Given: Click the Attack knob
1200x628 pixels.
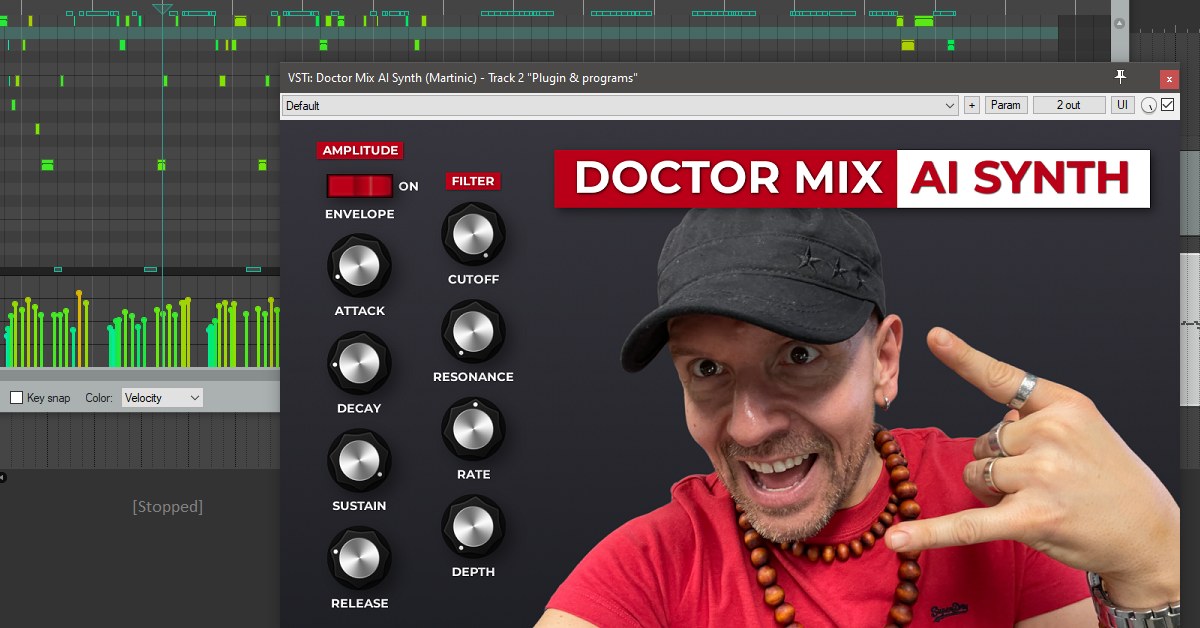Looking at the screenshot, I should pyautogui.click(x=359, y=265).
